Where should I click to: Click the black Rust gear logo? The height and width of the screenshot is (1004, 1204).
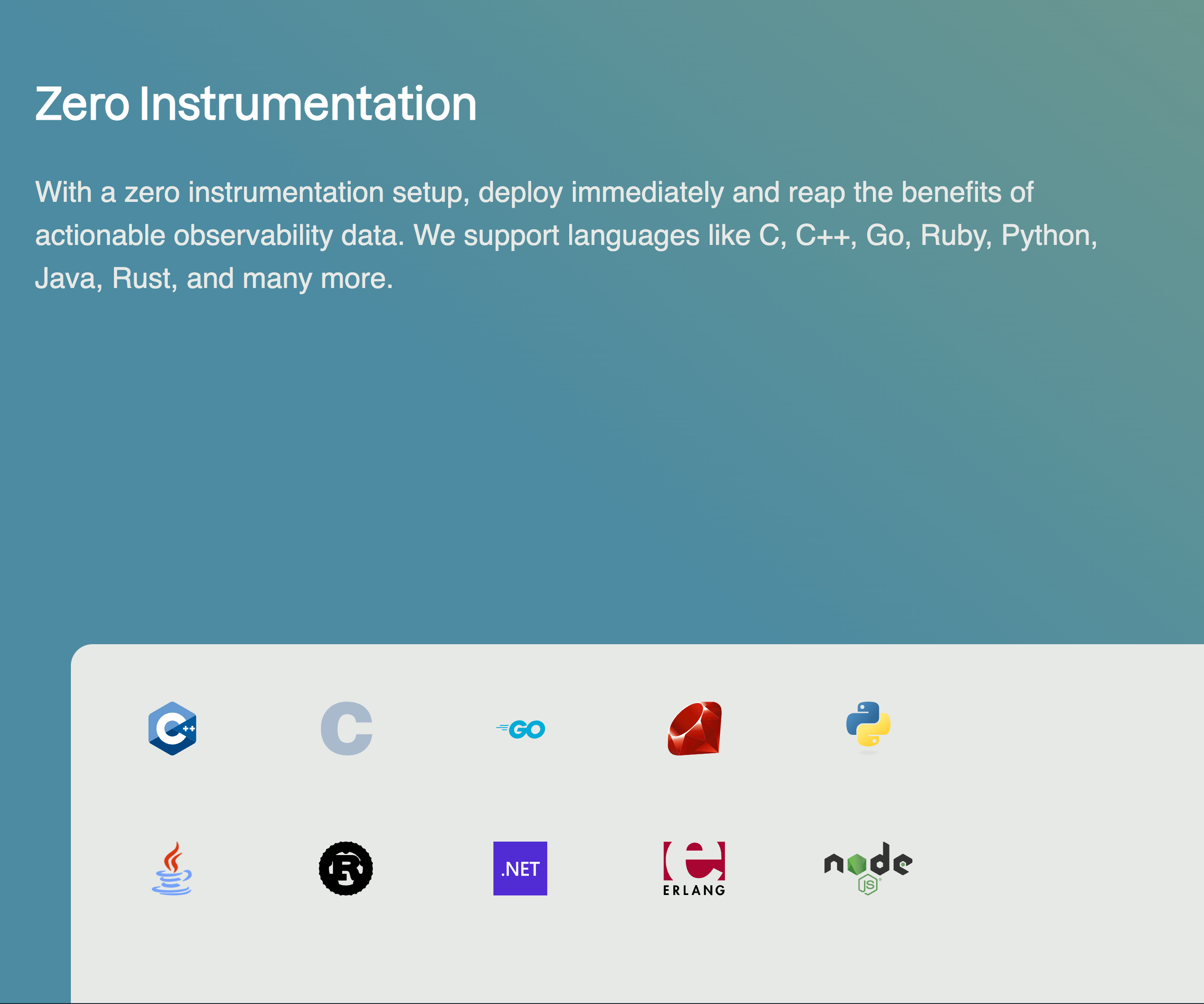pyautogui.click(x=346, y=868)
